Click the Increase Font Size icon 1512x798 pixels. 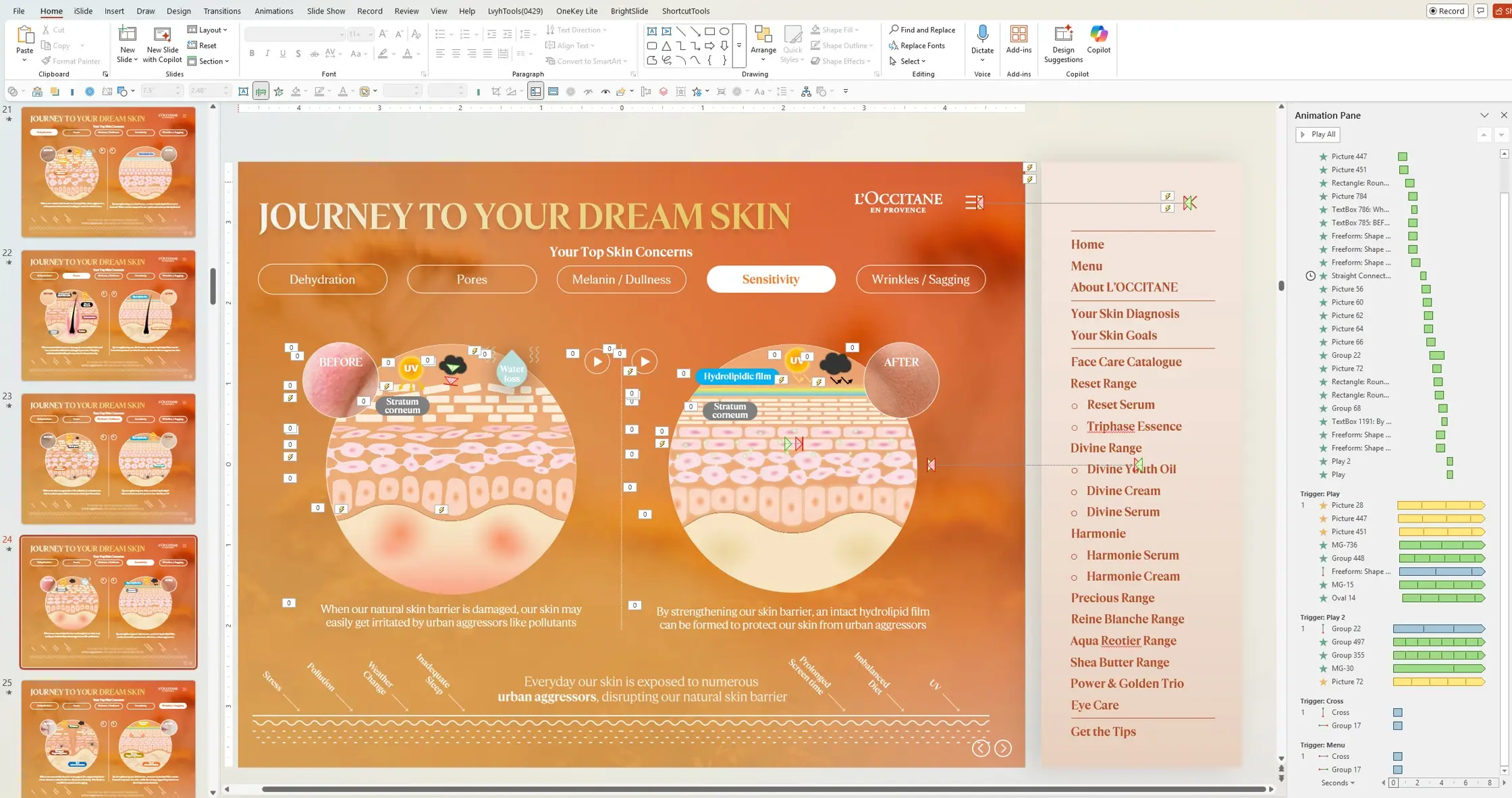tap(383, 34)
